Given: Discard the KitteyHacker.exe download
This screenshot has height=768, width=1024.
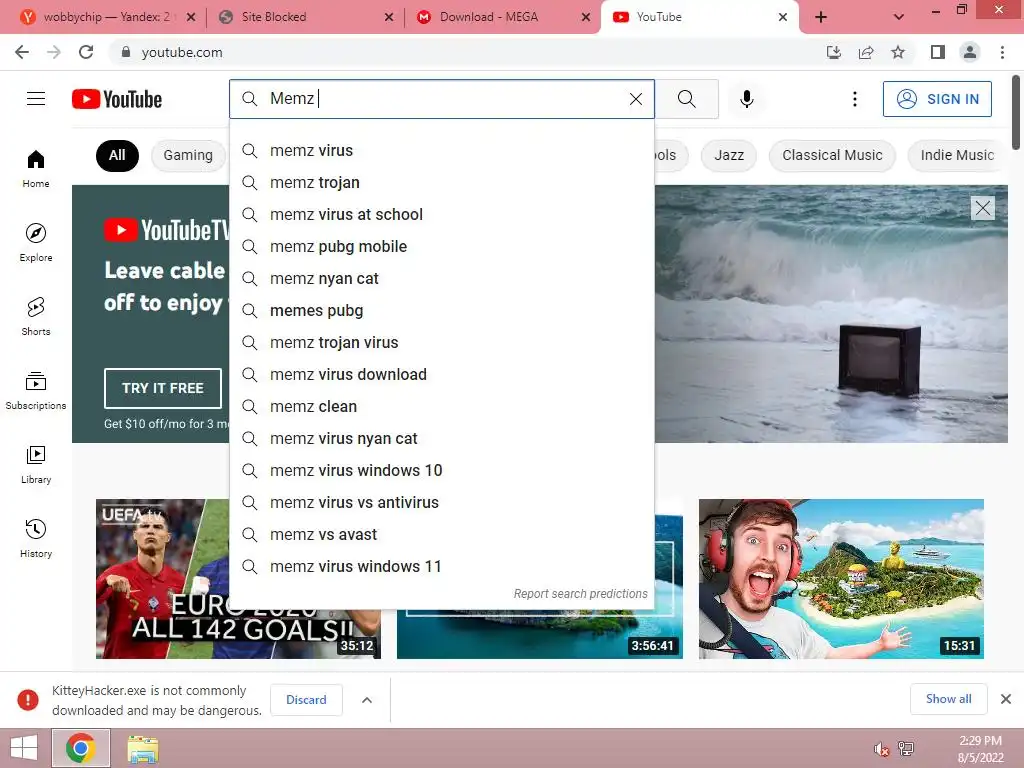Looking at the screenshot, I should tap(306, 700).
